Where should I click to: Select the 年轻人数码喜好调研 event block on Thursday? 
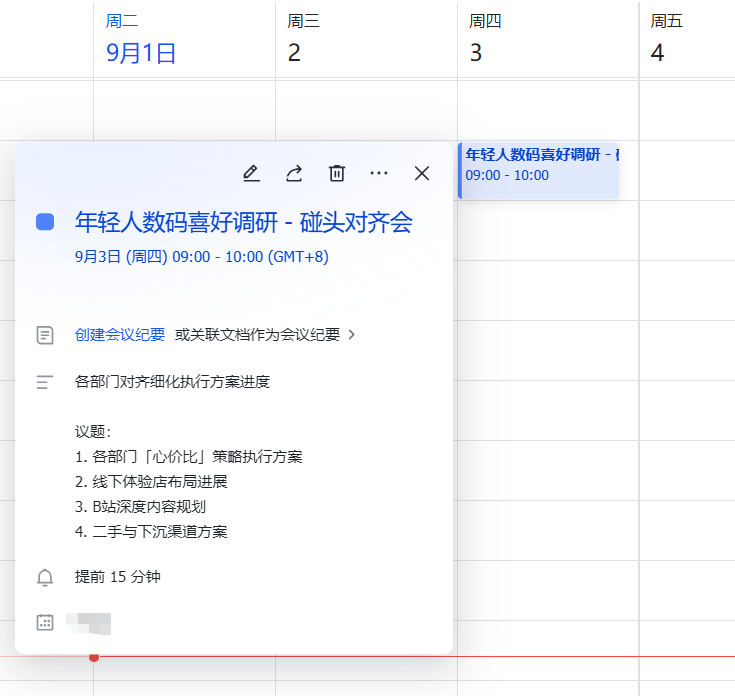(539, 171)
